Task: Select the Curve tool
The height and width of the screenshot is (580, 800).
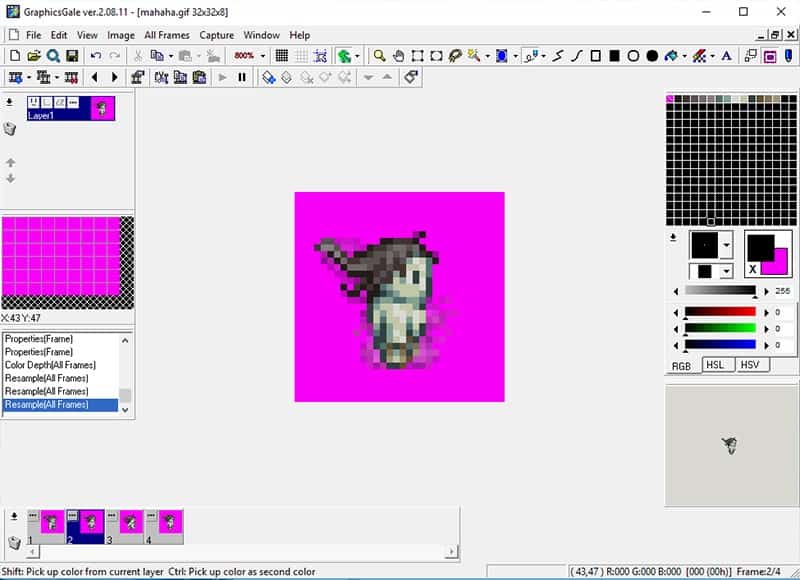Action: point(577,56)
